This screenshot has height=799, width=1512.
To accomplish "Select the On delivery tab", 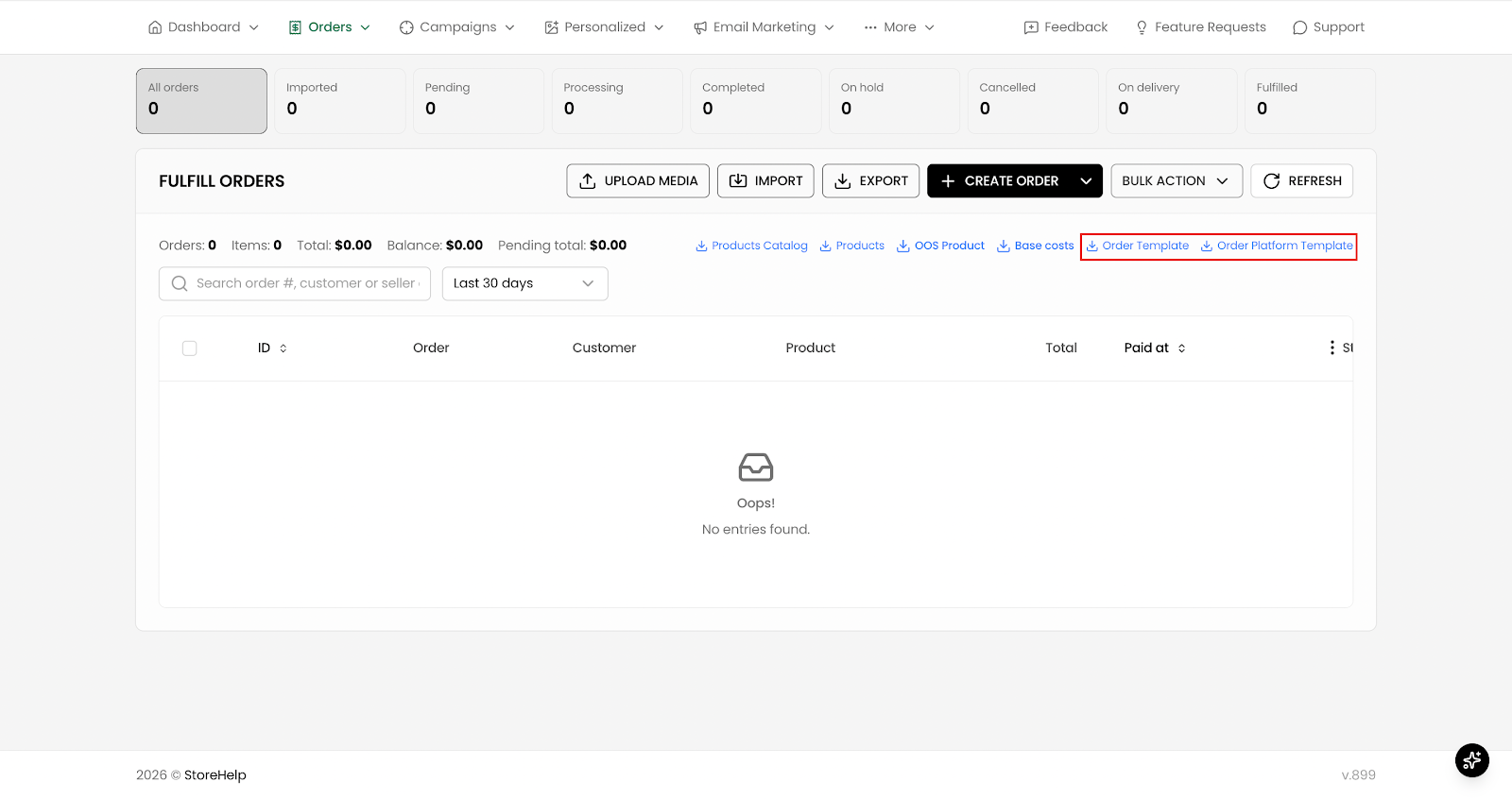I will click(x=1172, y=101).
